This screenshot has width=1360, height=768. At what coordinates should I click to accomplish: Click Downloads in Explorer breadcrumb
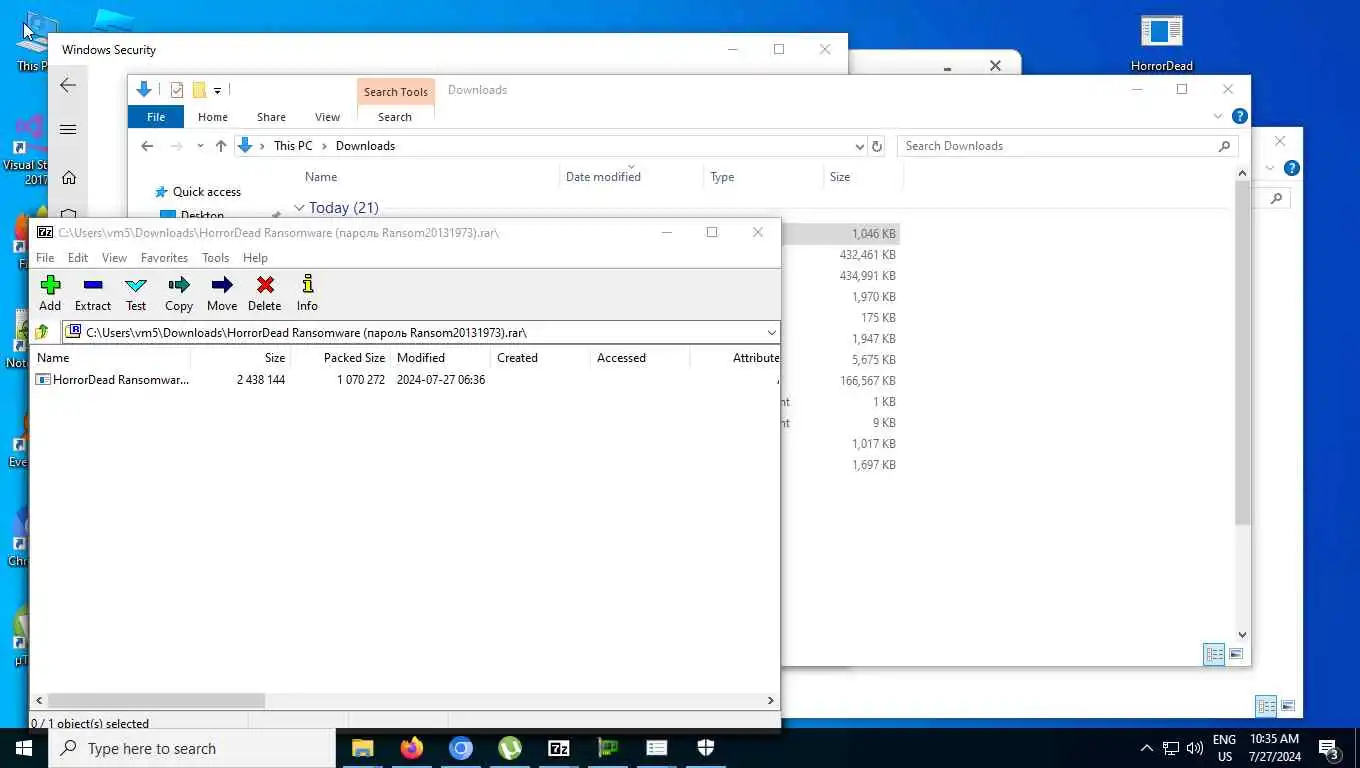365,146
